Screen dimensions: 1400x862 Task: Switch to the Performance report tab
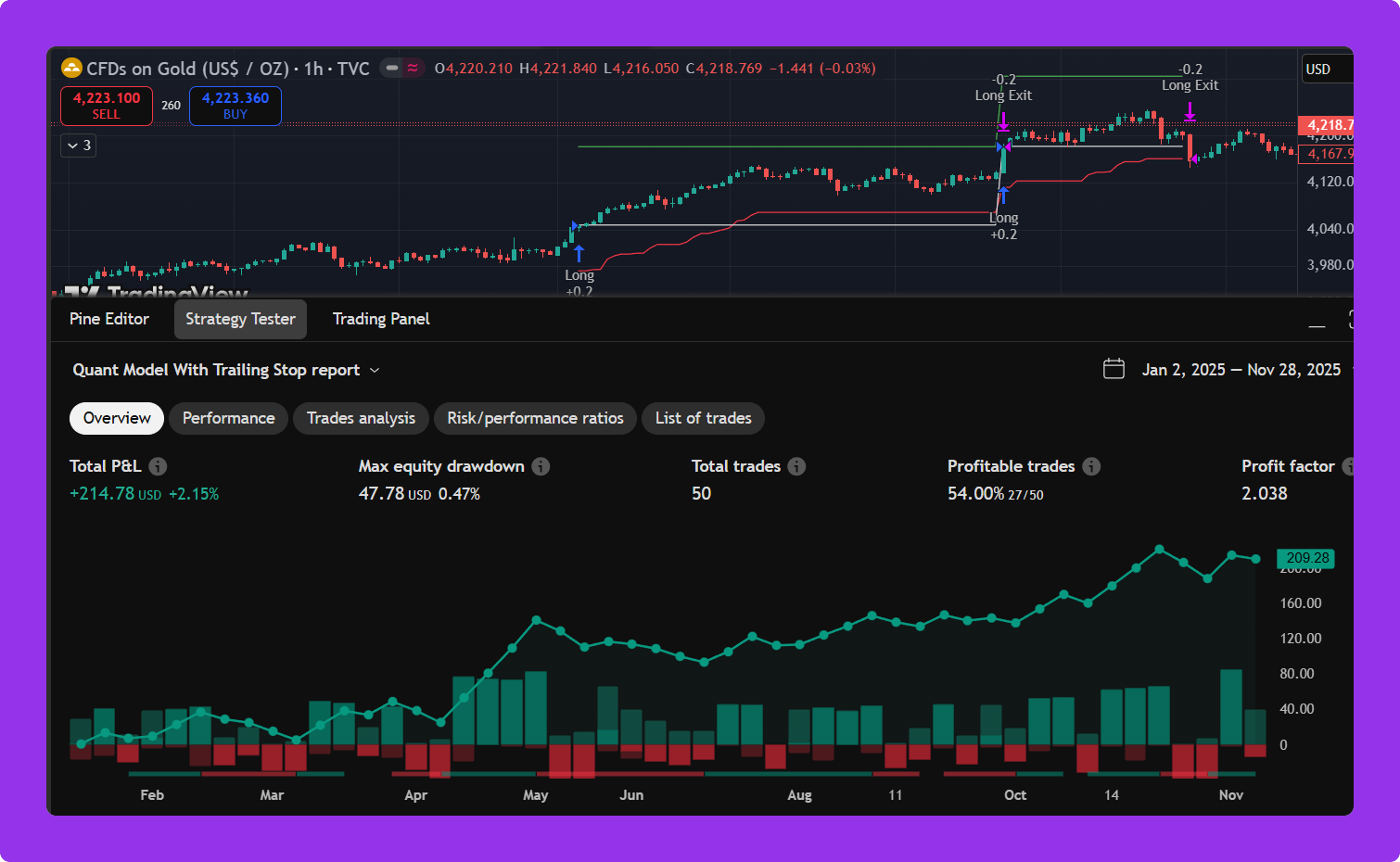(x=228, y=418)
